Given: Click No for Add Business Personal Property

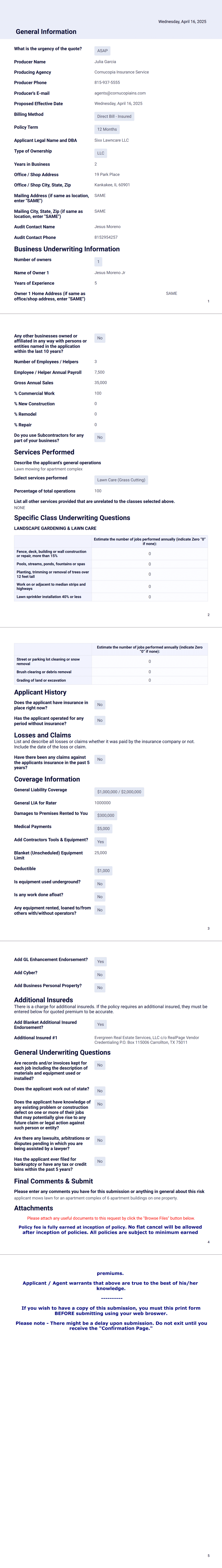Looking at the screenshot, I should tap(100, 988).
